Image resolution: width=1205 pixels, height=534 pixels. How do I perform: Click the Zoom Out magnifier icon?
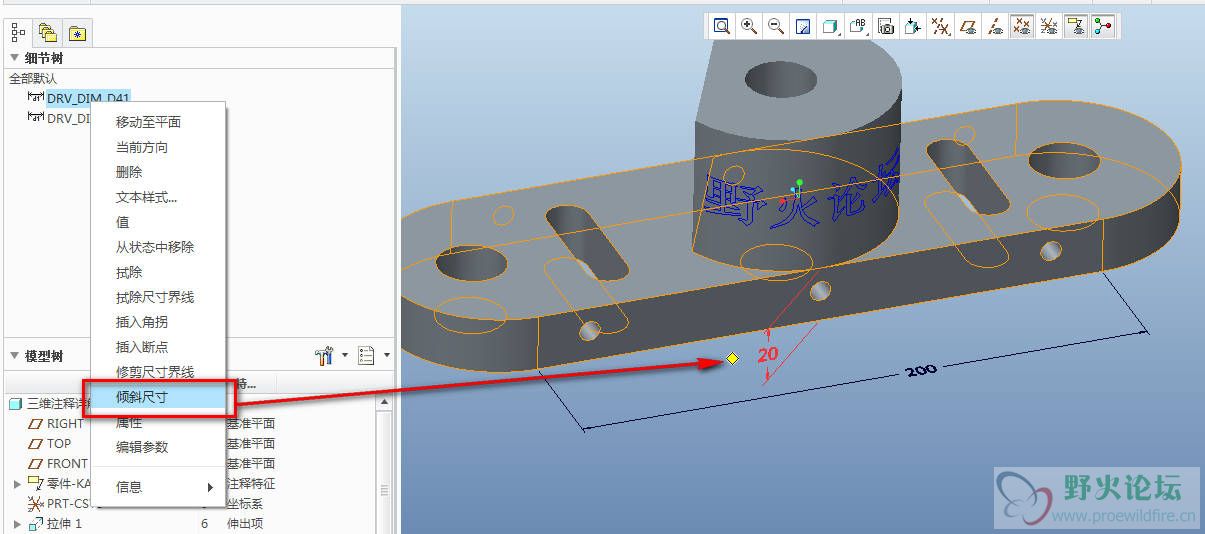[775, 26]
